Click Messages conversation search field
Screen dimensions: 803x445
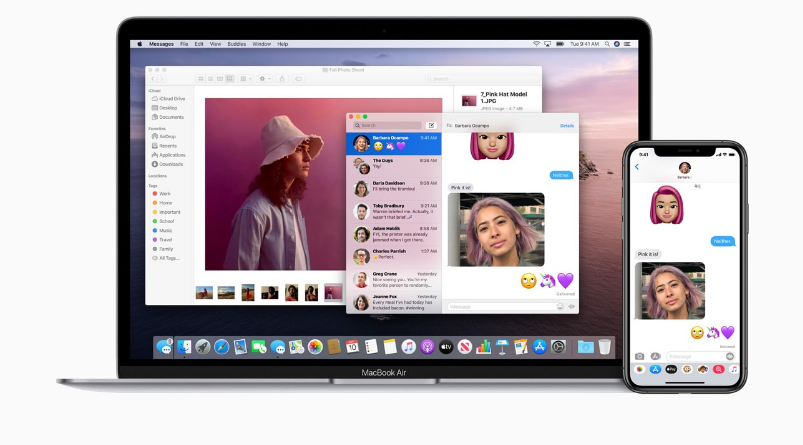[x=387, y=125]
